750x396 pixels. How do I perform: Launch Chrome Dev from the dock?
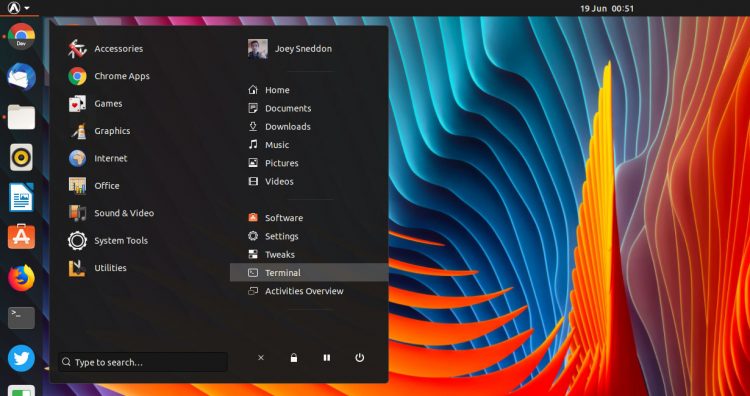[x=21, y=36]
